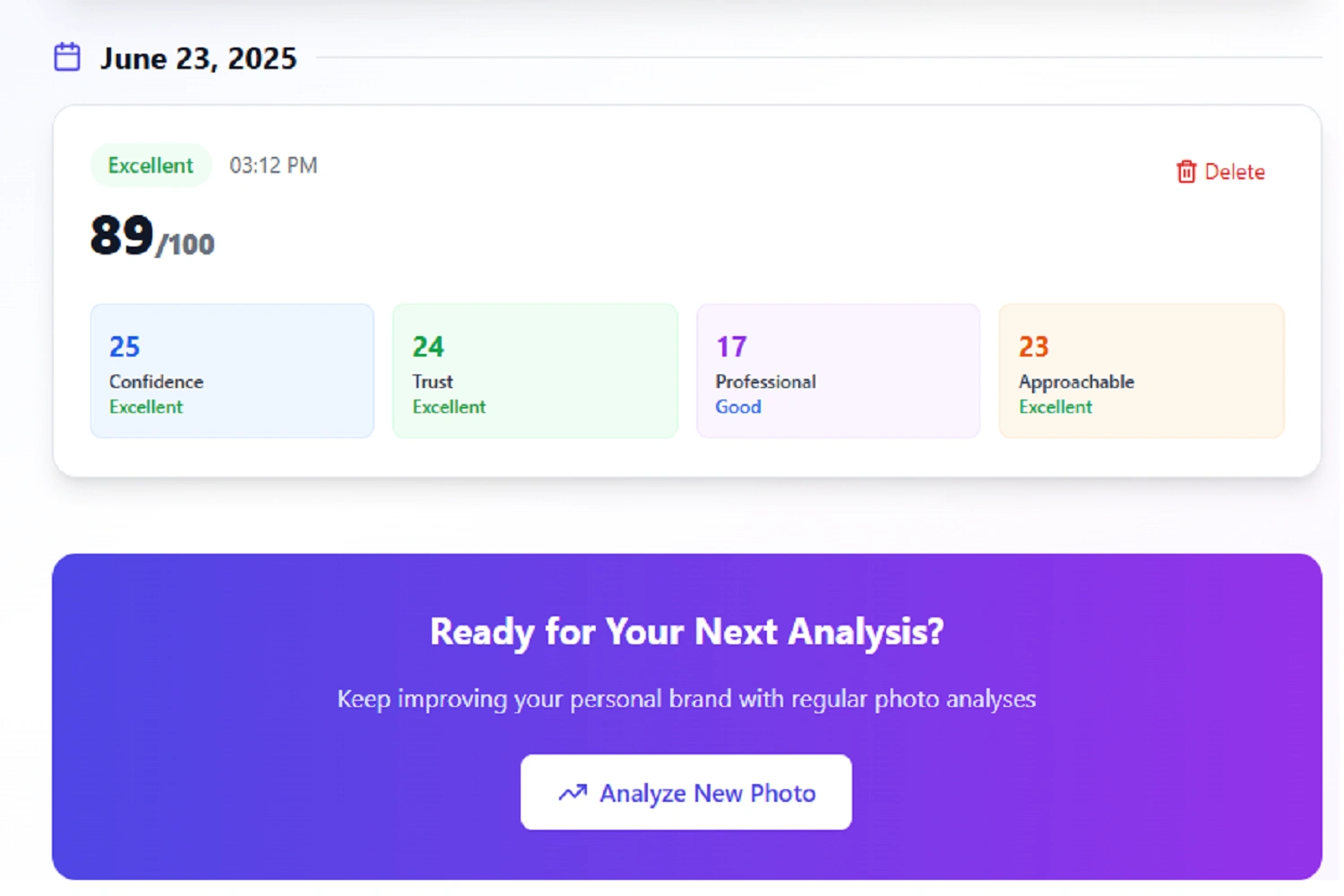
Task: Click the 03:12 PM timestamp
Action: pos(273,166)
